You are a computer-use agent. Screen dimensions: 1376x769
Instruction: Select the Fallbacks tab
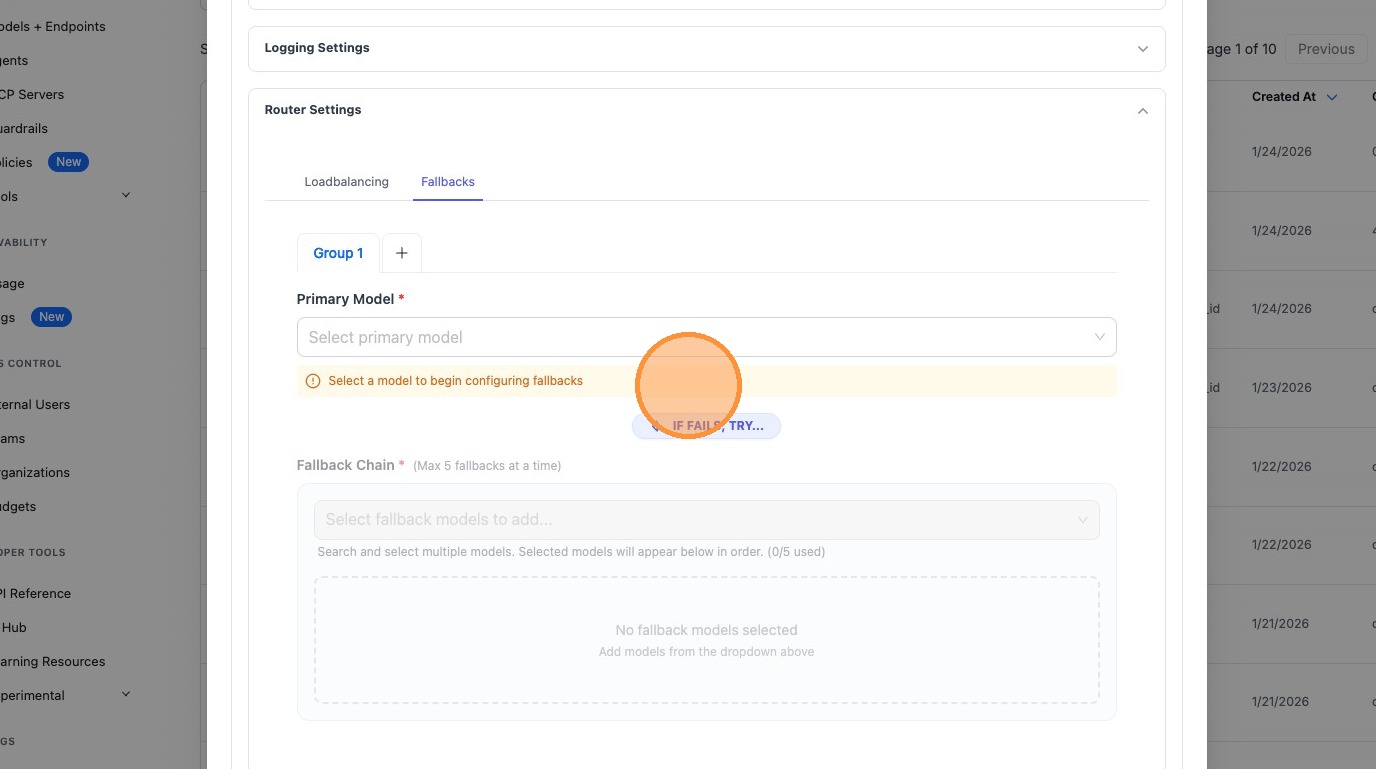tap(448, 182)
